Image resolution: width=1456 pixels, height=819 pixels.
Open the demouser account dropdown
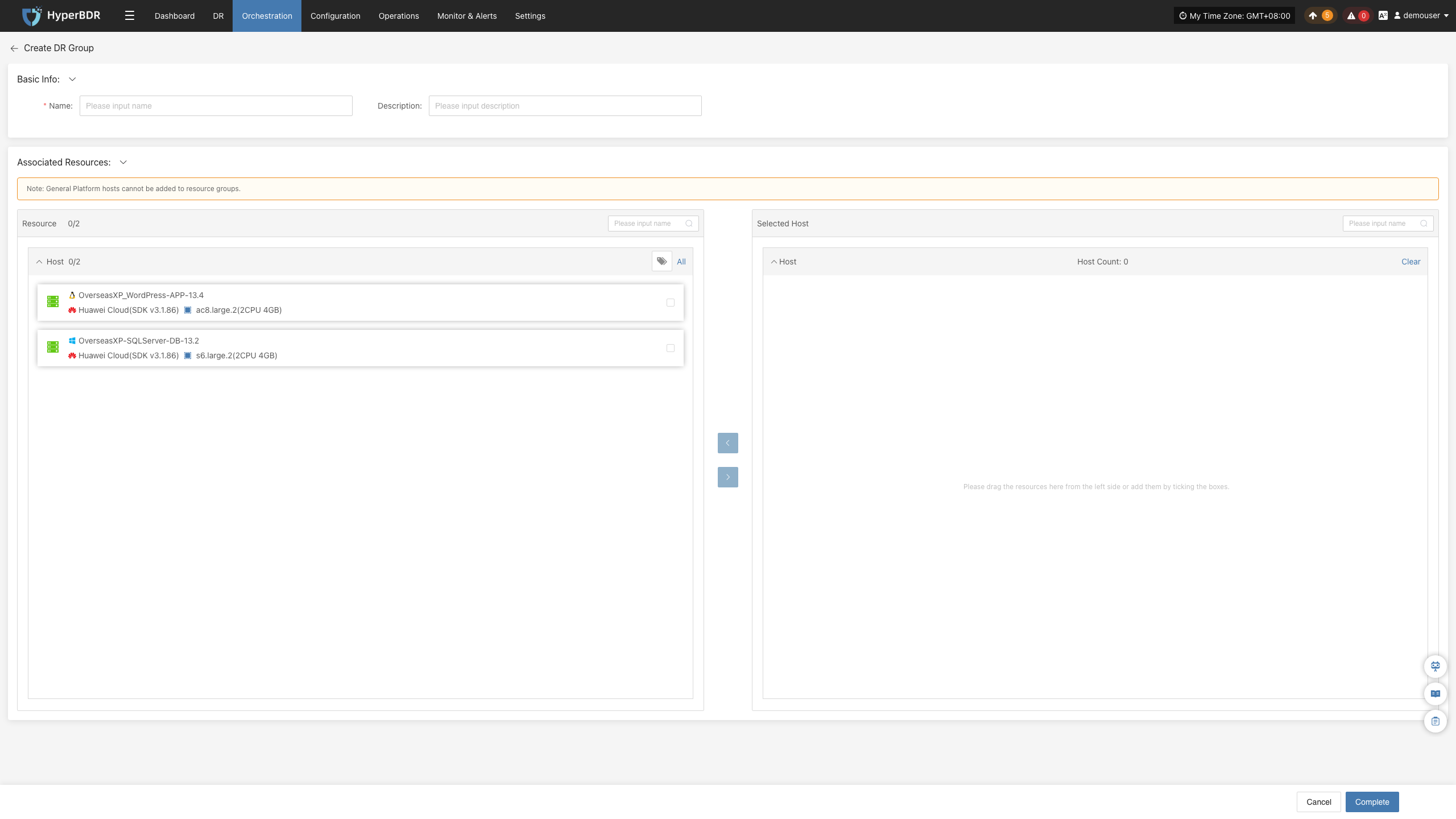pyautogui.click(x=1421, y=16)
